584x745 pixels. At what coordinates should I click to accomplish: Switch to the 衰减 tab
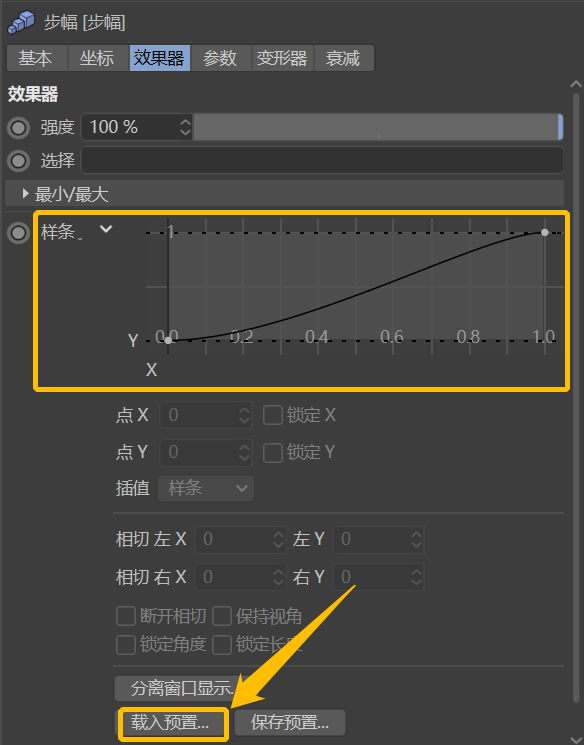click(x=344, y=58)
